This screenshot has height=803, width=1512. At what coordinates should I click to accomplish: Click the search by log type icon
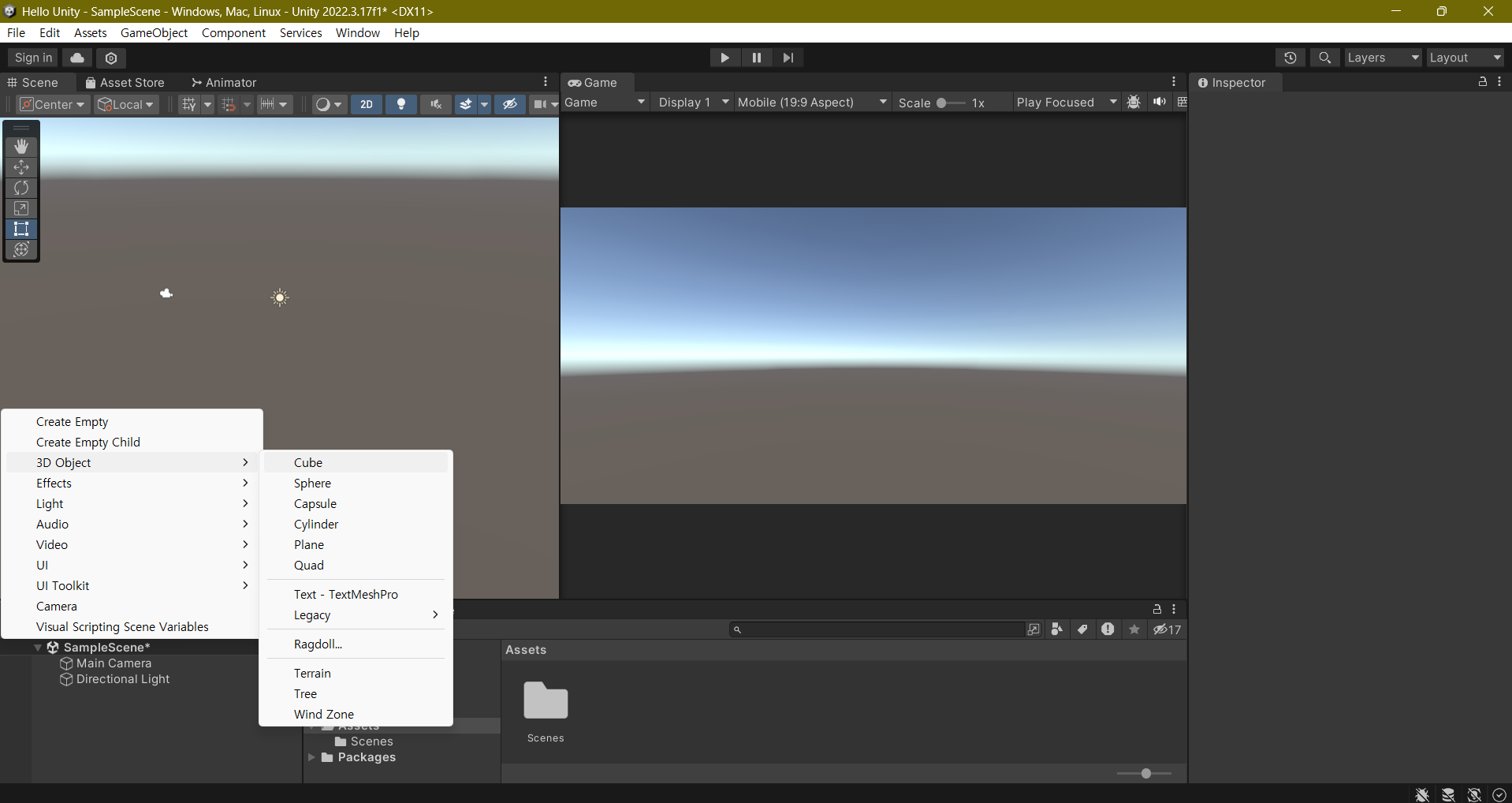[x=1108, y=629]
